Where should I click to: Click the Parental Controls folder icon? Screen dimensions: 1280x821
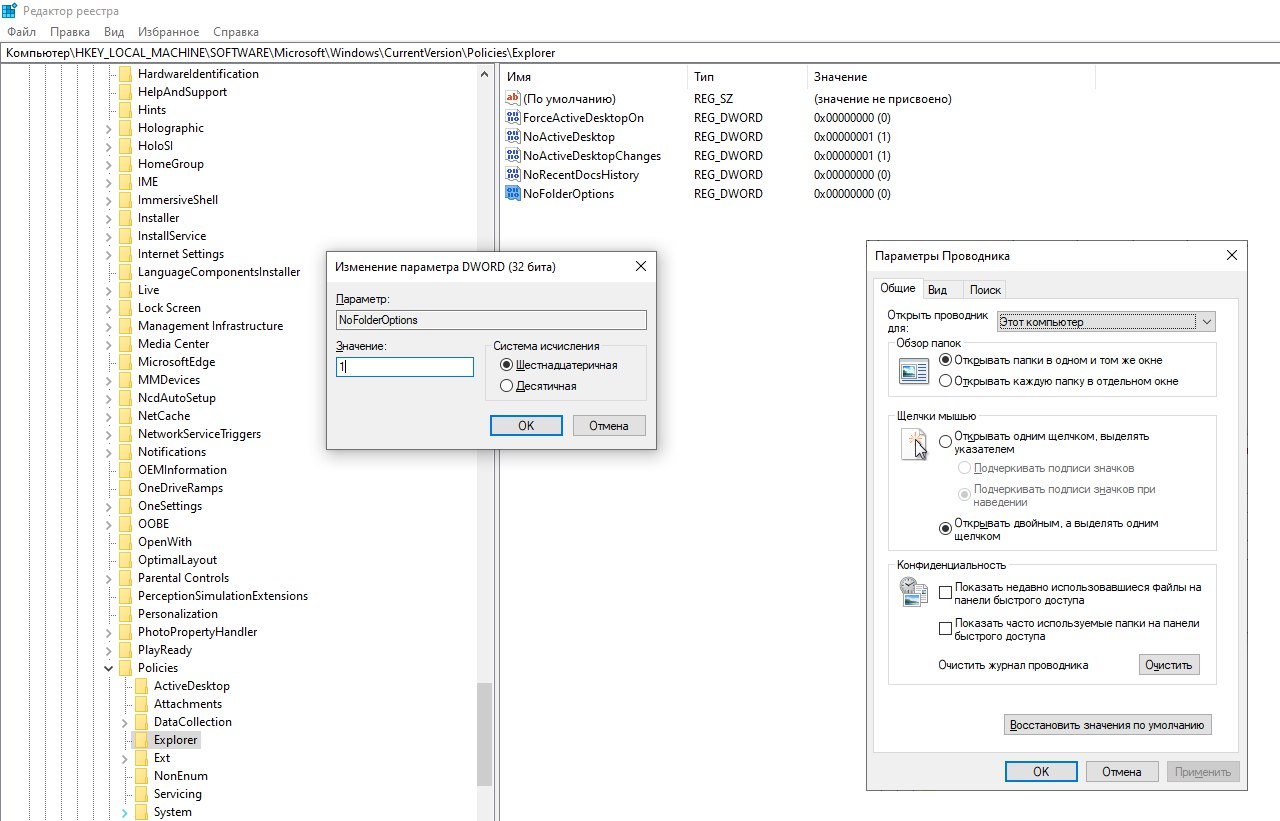[x=125, y=578]
